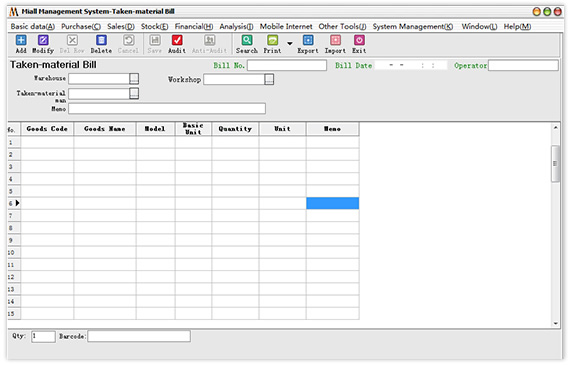Click the Memo column header in the table
The image size is (568, 365).
click(333, 129)
